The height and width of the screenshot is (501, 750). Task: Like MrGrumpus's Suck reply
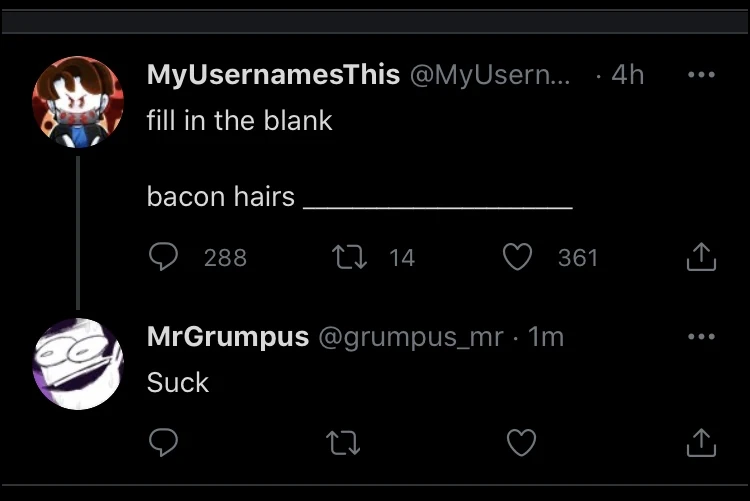(x=521, y=442)
